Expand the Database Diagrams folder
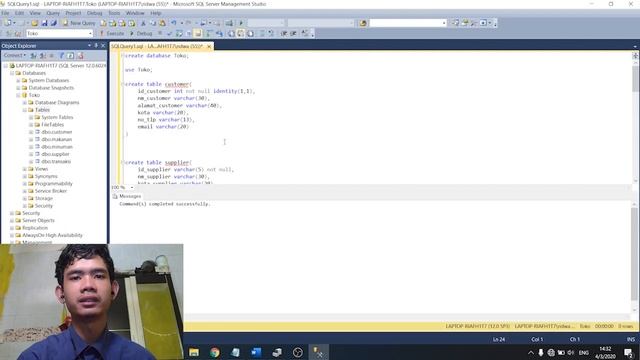 coord(24,102)
